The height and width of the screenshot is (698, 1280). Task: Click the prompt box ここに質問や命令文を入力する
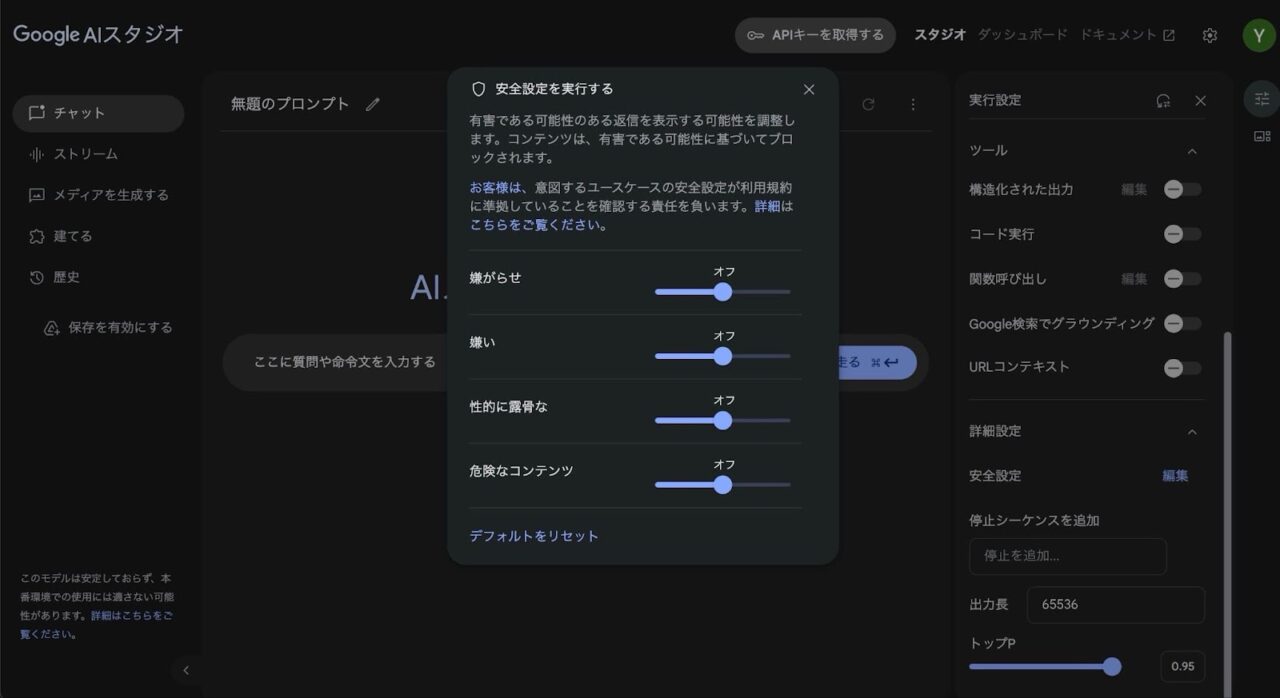point(345,362)
